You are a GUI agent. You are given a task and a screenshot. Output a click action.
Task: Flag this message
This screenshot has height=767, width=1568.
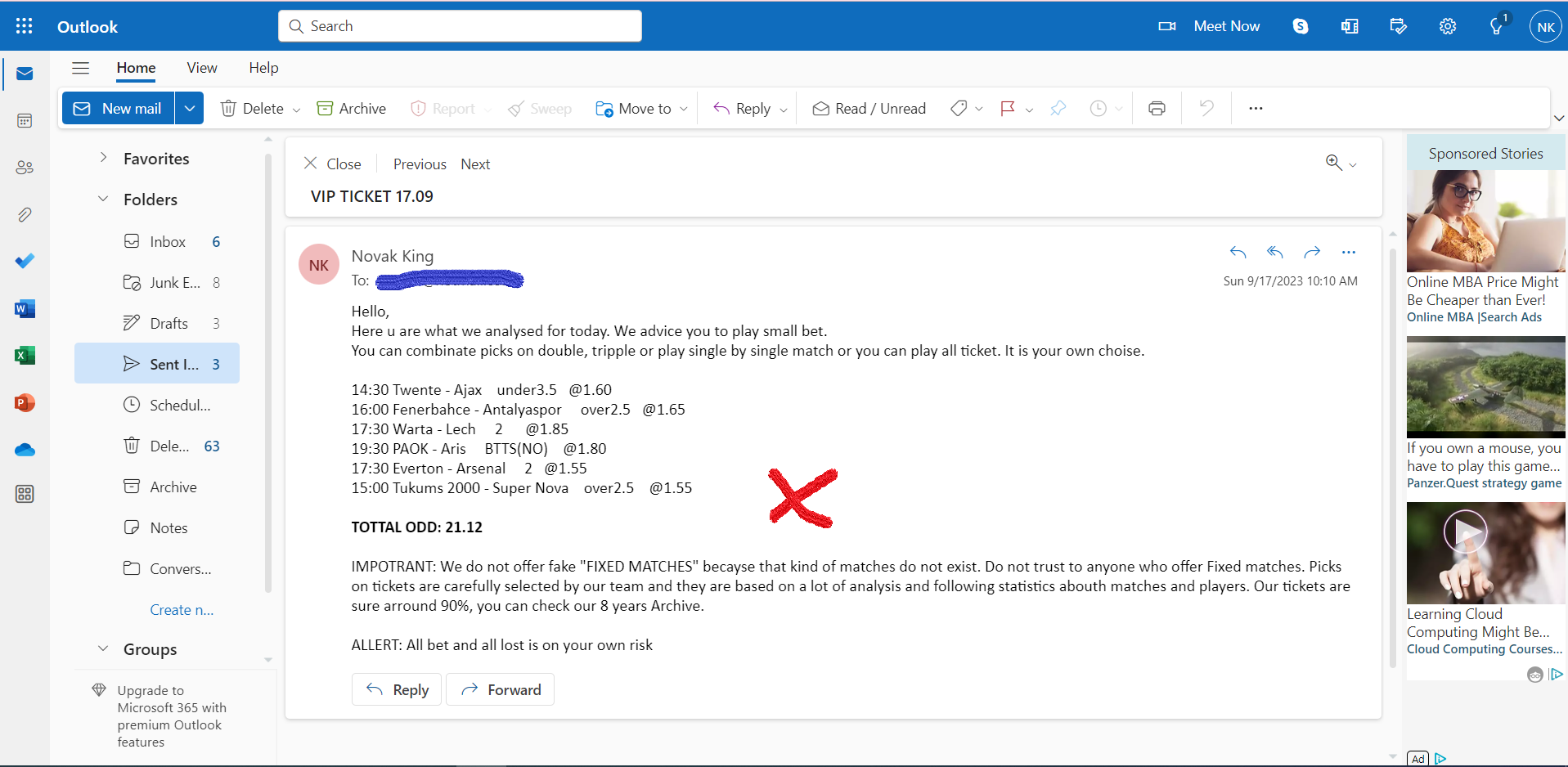1008,108
